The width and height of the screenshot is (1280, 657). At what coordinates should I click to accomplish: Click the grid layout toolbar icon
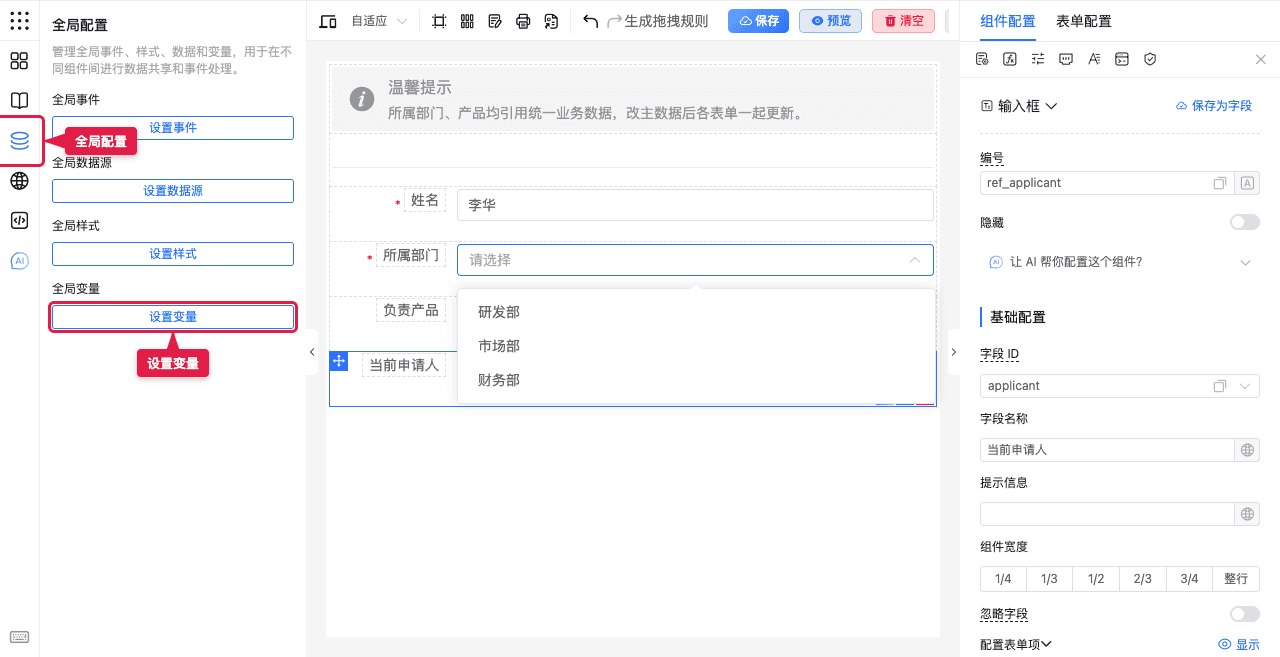pyautogui.click(x=467, y=21)
